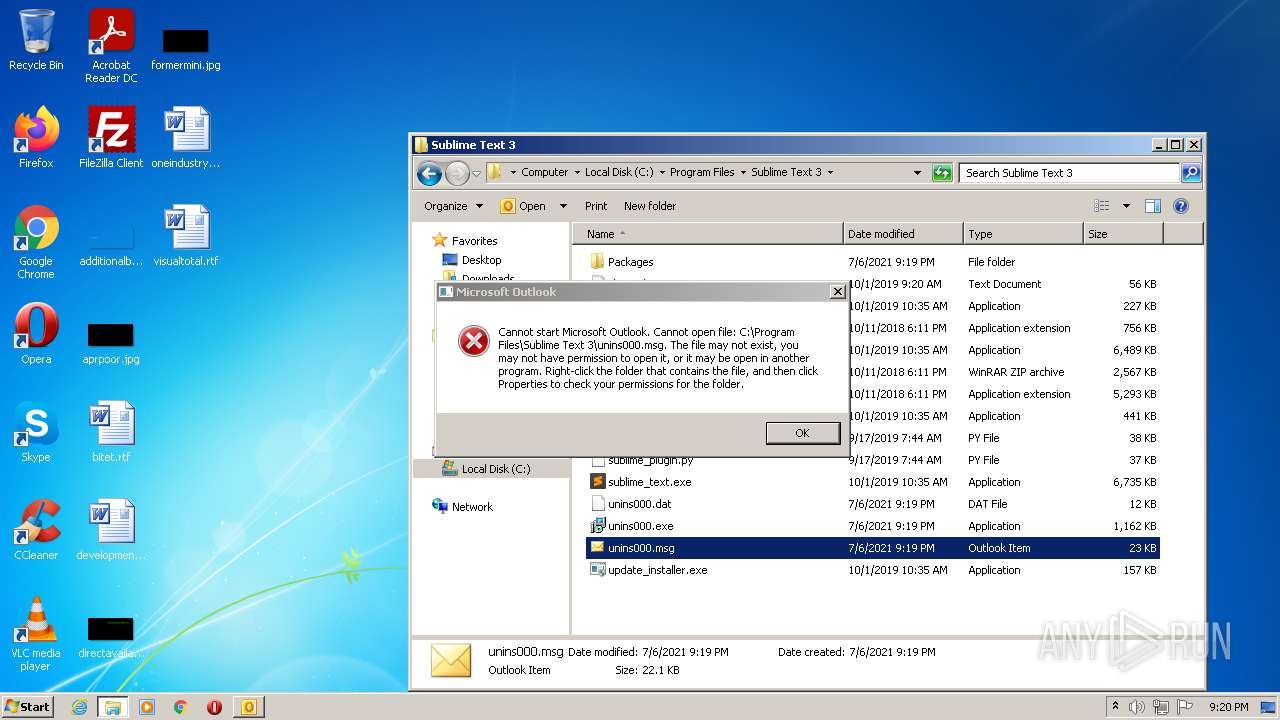Open Acrobat Reader DC desktop shortcut
Image resolution: width=1280 pixels, height=720 pixels.
[111, 46]
